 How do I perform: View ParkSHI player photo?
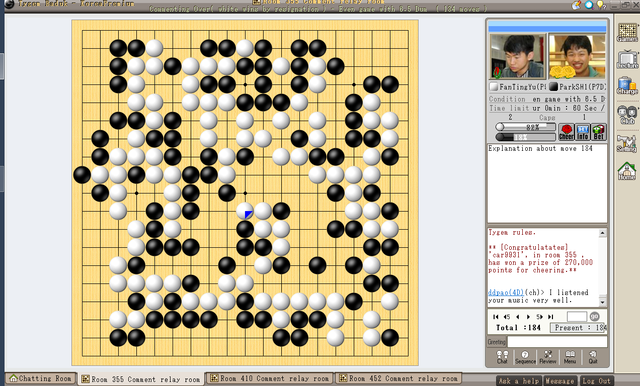coord(577,56)
